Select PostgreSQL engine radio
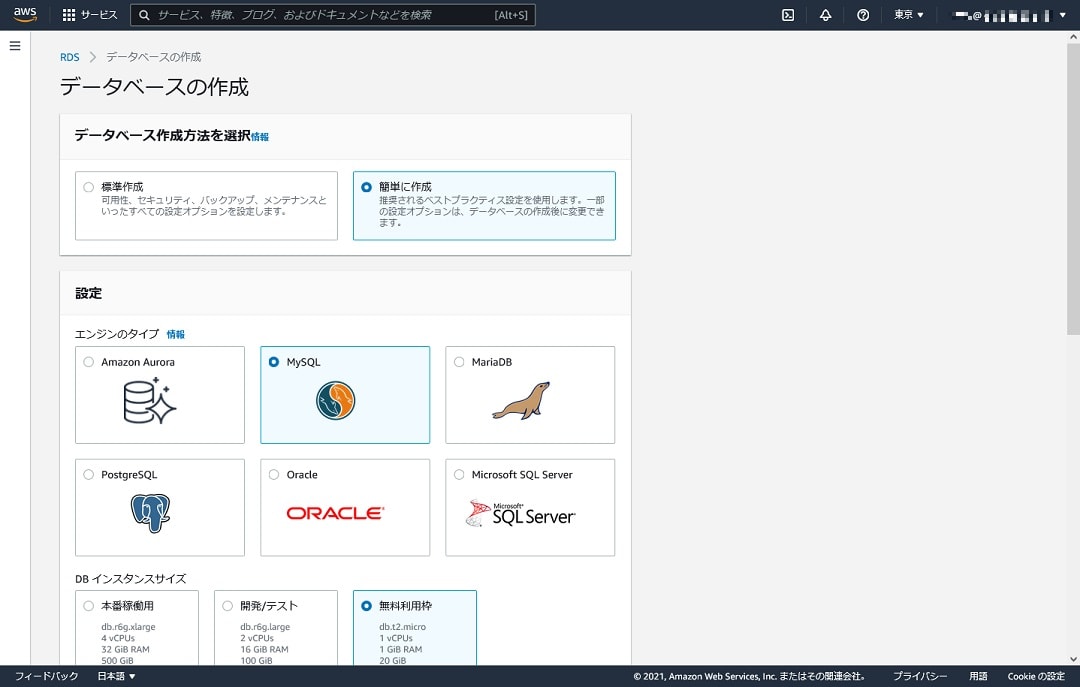 (88, 474)
